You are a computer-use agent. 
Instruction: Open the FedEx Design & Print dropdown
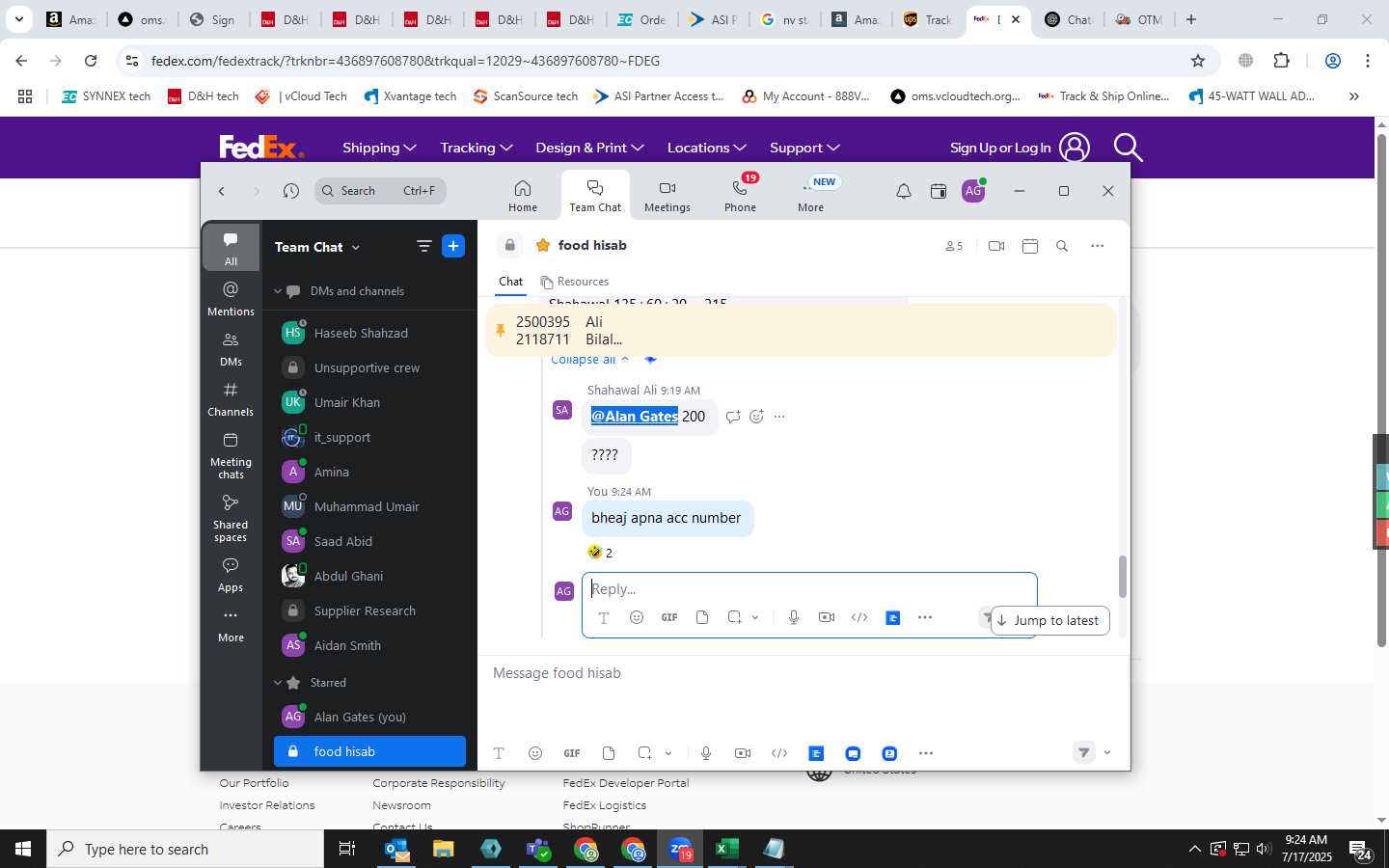coord(589,148)
